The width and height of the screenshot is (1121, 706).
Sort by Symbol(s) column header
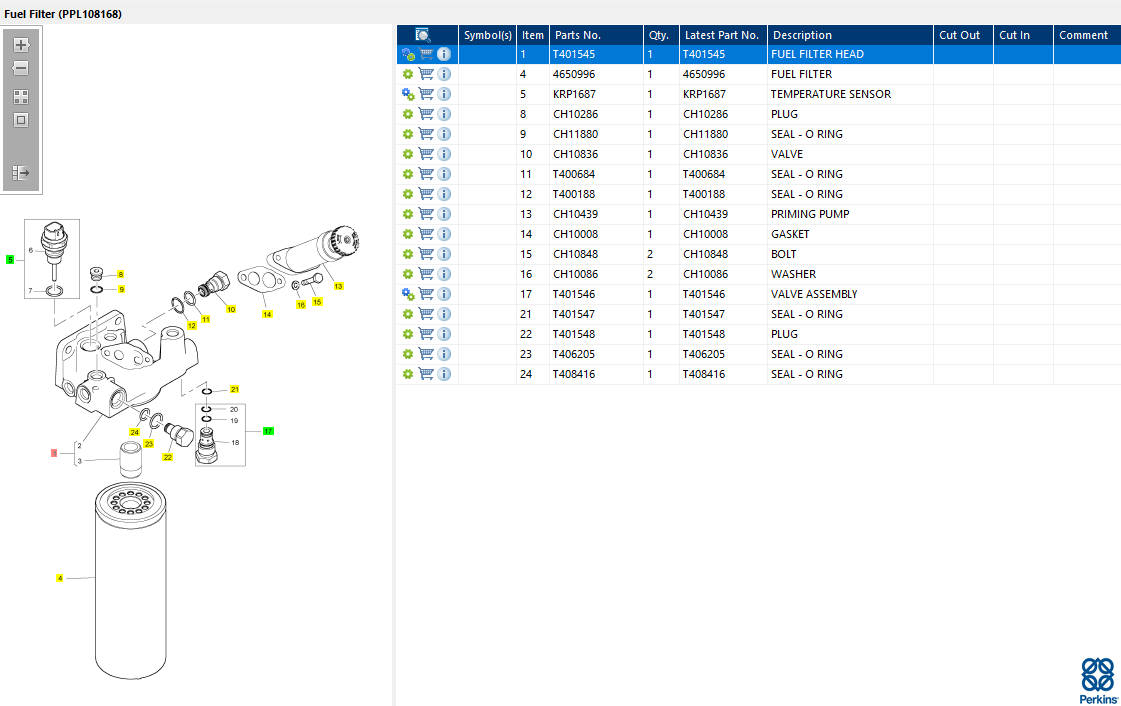[488, 35]
